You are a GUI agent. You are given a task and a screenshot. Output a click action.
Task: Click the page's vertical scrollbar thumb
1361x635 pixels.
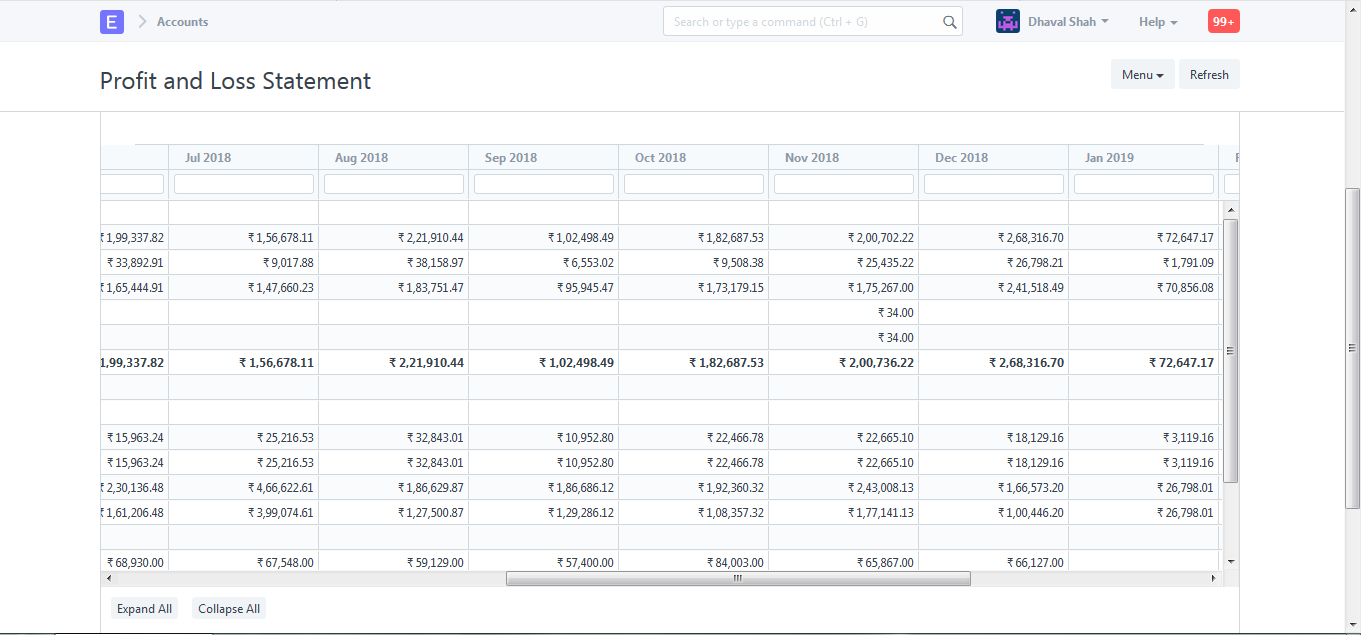[1352, 348]
